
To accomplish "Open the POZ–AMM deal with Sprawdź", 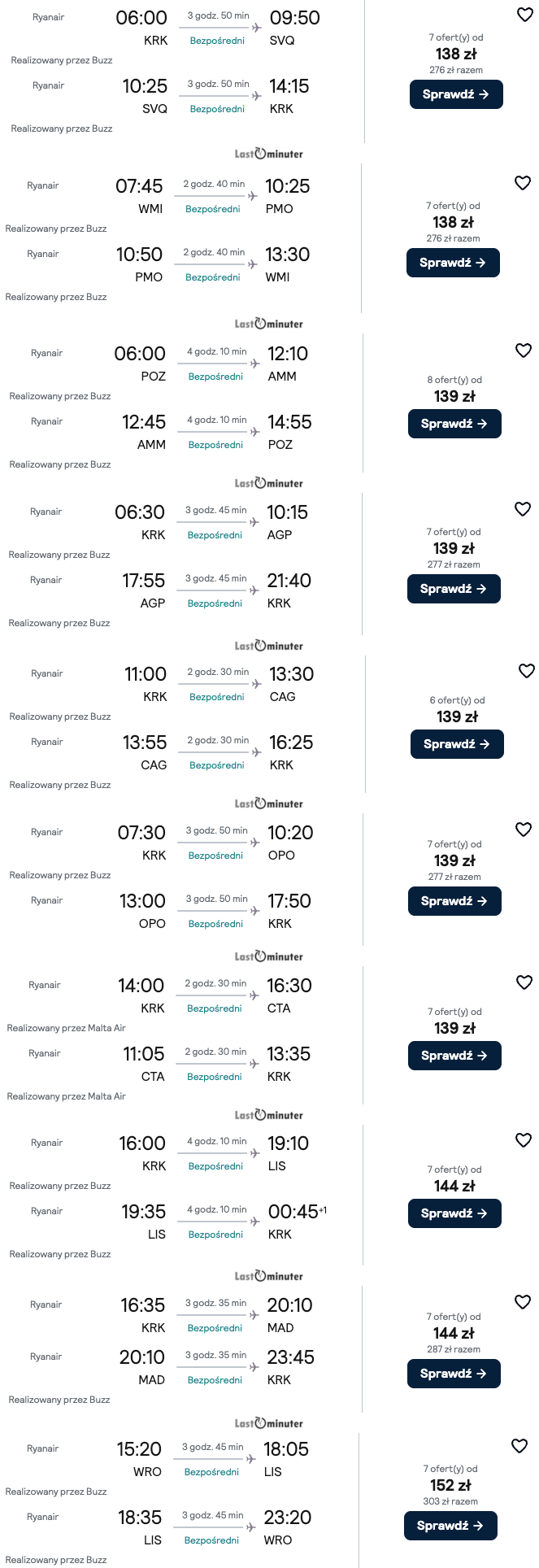I will (x=454, y=424).
